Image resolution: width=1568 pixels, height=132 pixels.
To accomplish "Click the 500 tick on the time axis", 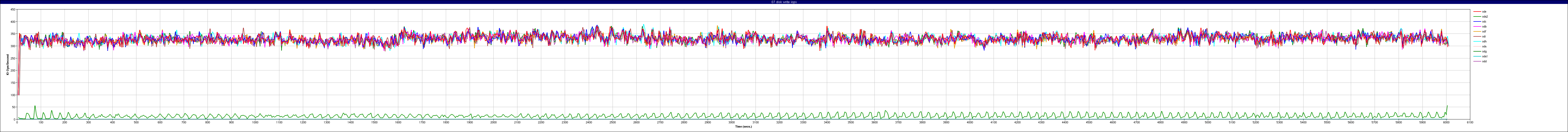I will [136, 122].
